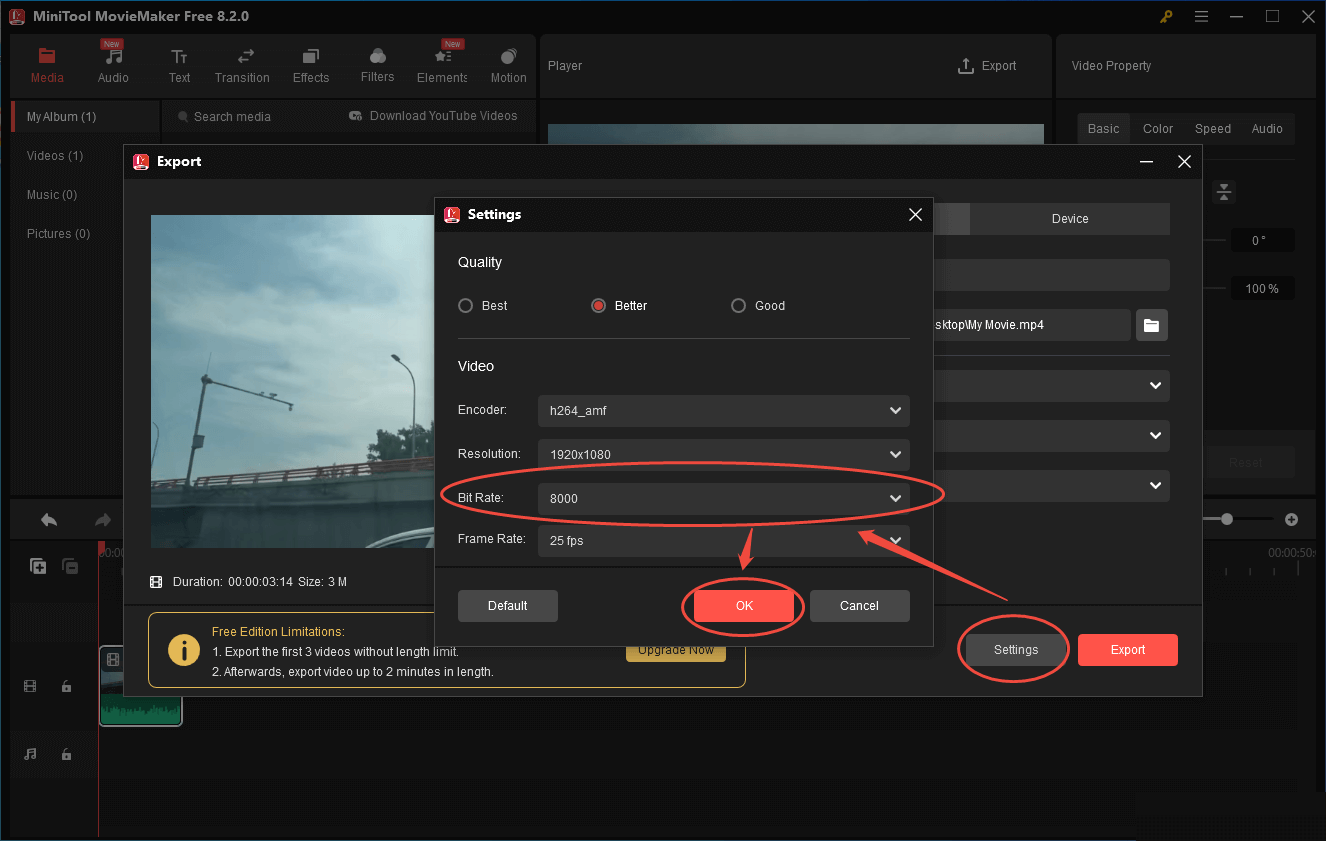Viewport: 1326px width, 841px height.
Task: Click the add track icon in timeline
Action: [x=38, y=566]
